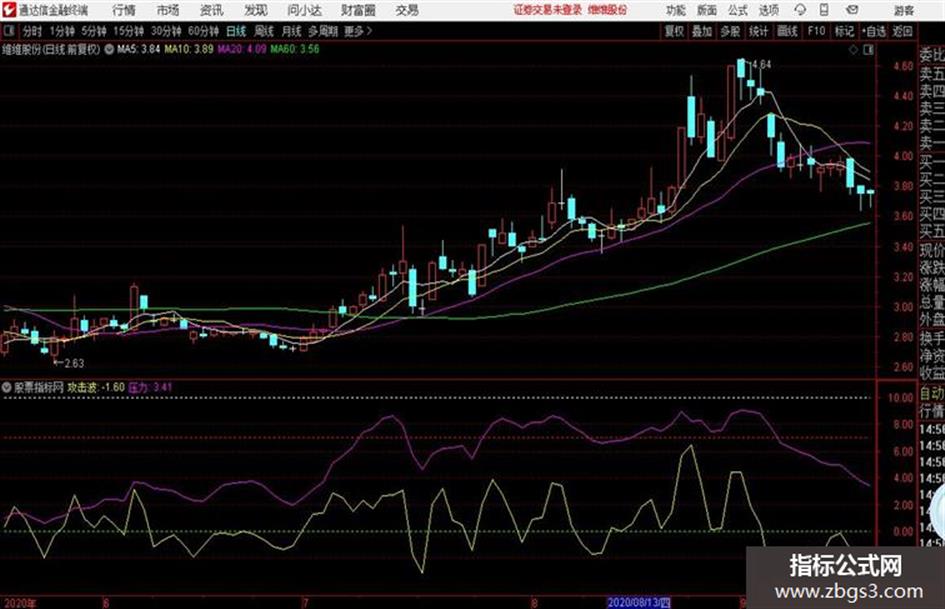Toggle the left panel icon beside 分时

pyautogui.click(x=8, y=31)
